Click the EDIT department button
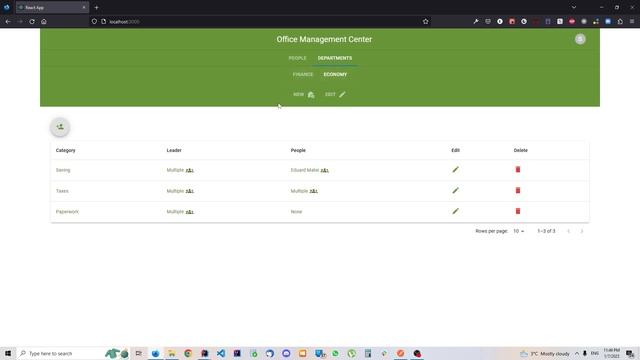This screenshot has width=640, height=360. (335, 95)
